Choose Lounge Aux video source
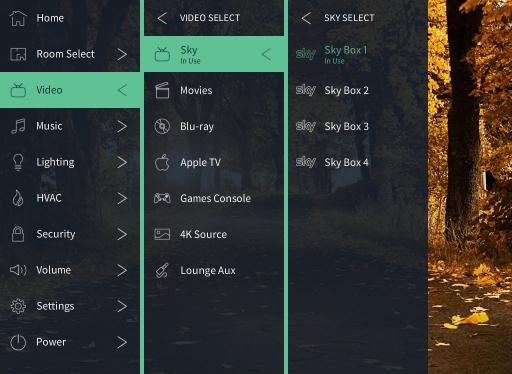512x374 pixels. coord(214,270)
